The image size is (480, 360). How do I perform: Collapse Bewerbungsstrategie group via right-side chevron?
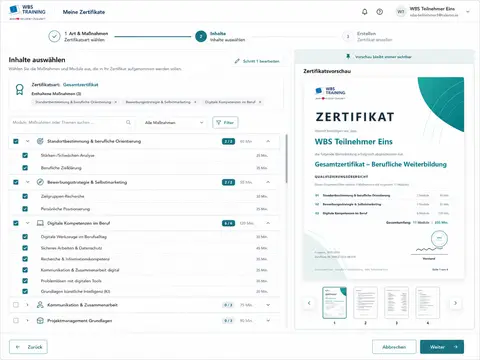268,182
